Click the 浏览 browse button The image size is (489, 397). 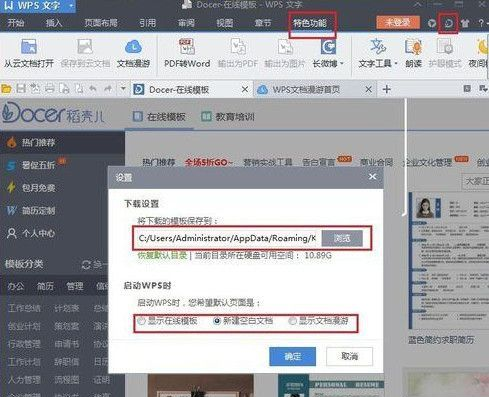[x=342, y=238]
